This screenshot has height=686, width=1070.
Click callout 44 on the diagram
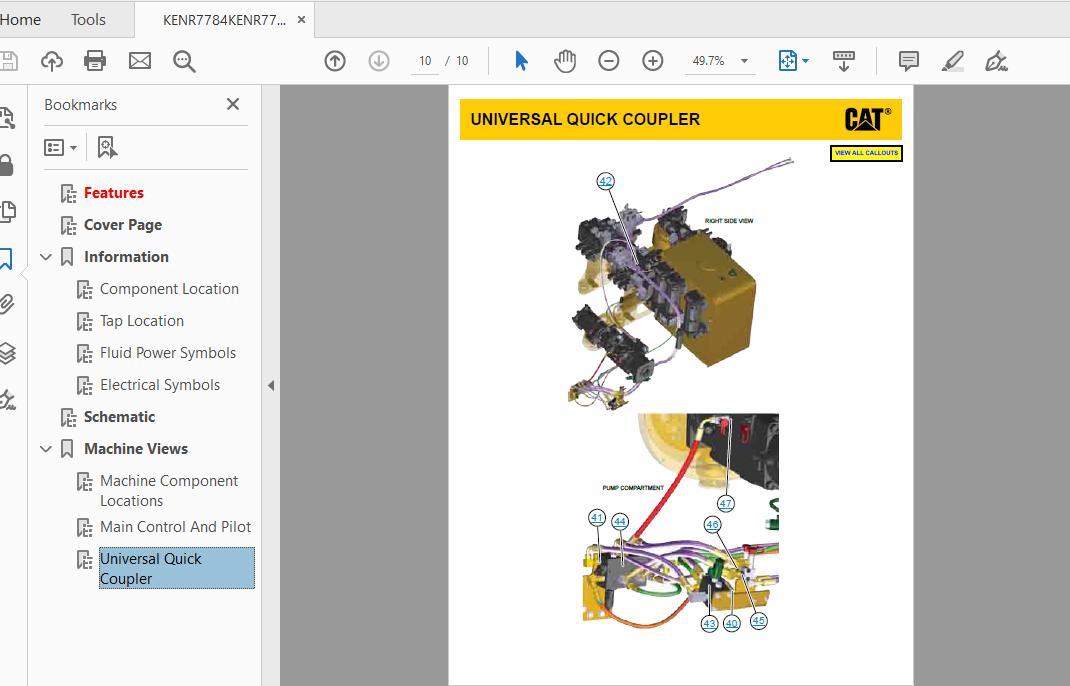tap(620, 521)
